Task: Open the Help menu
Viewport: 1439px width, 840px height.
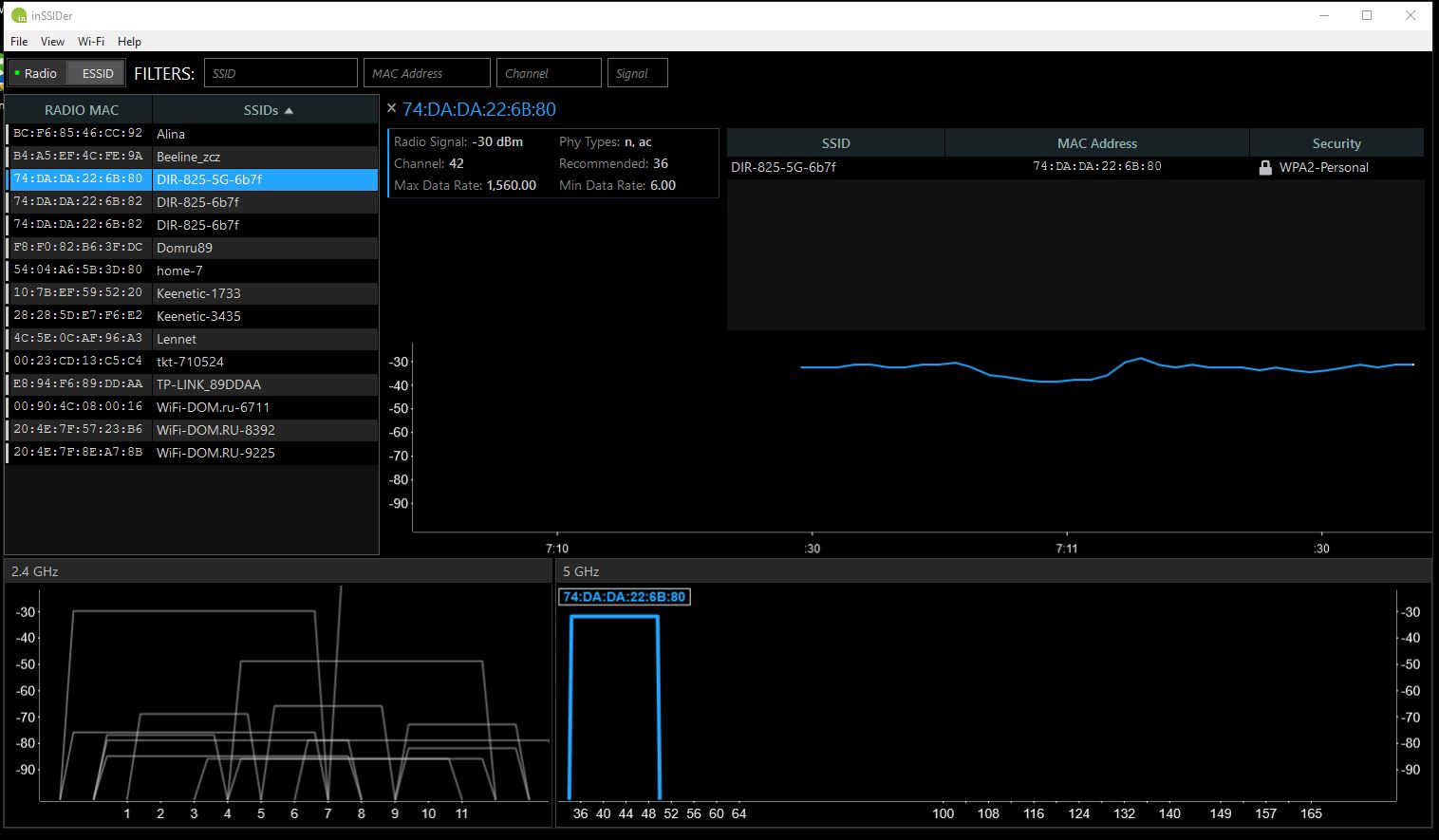Action: 129,42
